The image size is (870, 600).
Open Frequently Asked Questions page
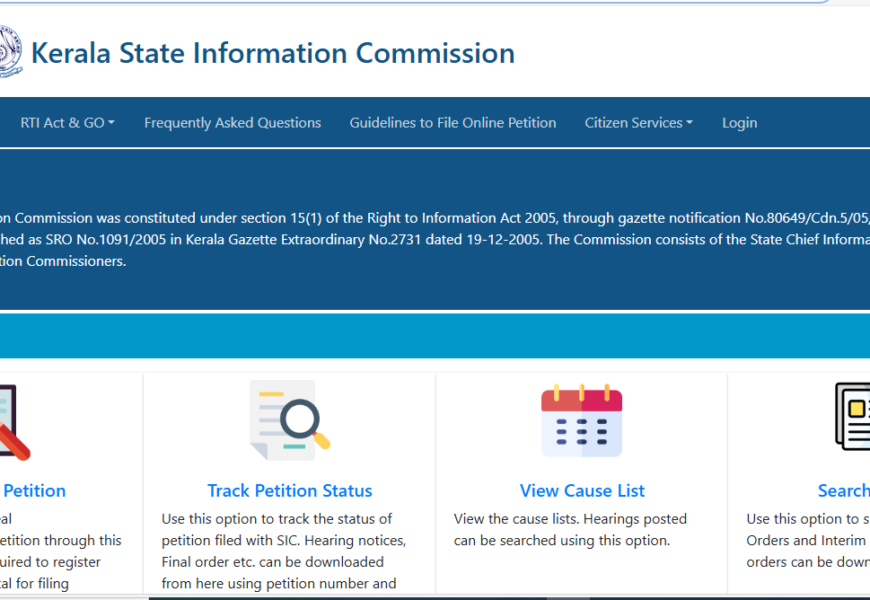coord(232,123)
